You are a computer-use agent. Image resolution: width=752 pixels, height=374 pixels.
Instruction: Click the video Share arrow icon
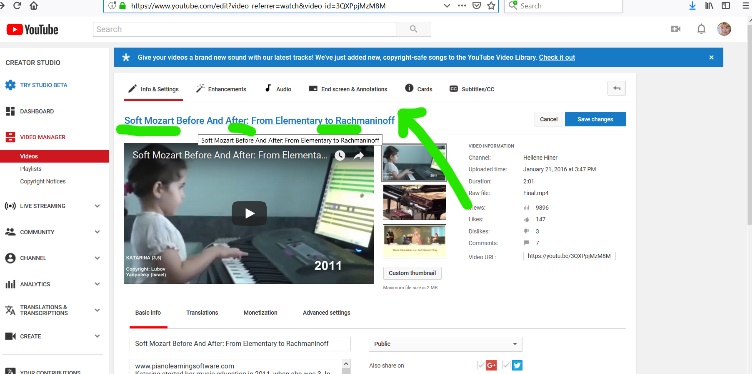coord(359,155)
